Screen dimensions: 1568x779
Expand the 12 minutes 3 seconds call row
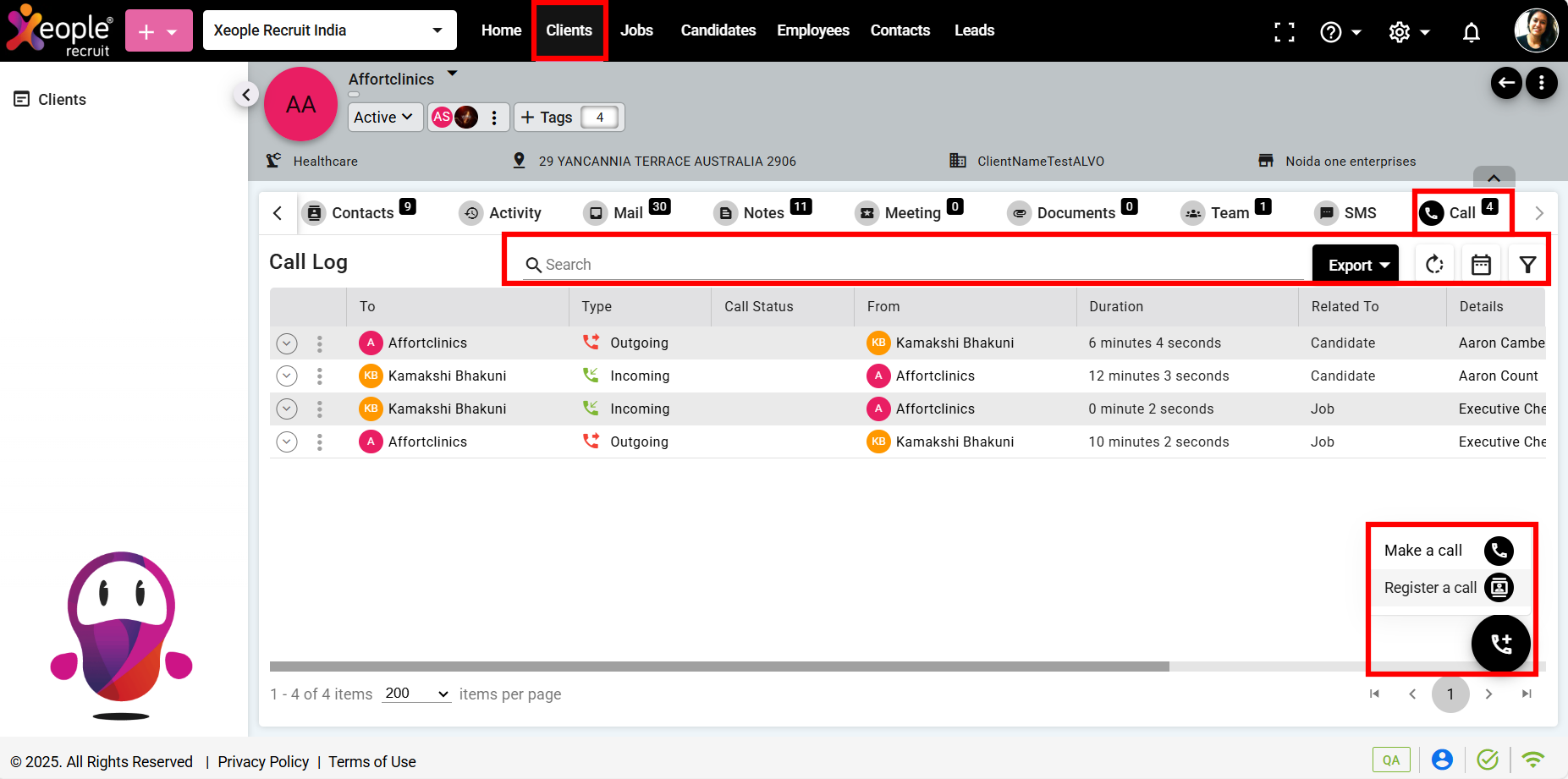[287, 376]
